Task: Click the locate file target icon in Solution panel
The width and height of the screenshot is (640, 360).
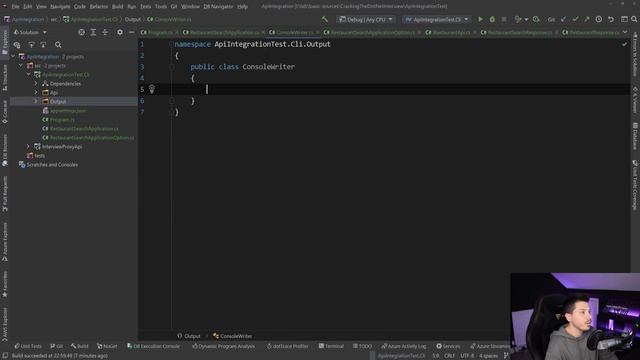Action: coord(82,32)
